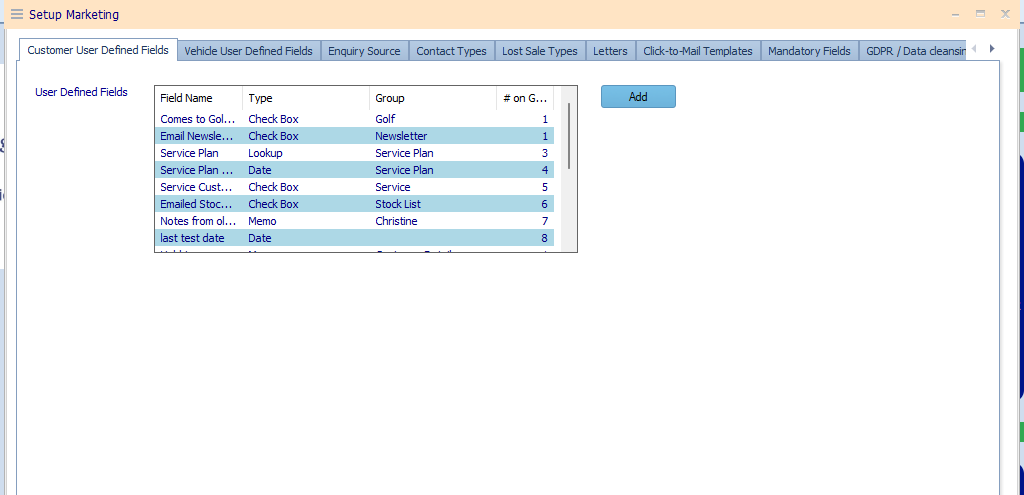Maximize the Setup Marketing window

(980, 14)
